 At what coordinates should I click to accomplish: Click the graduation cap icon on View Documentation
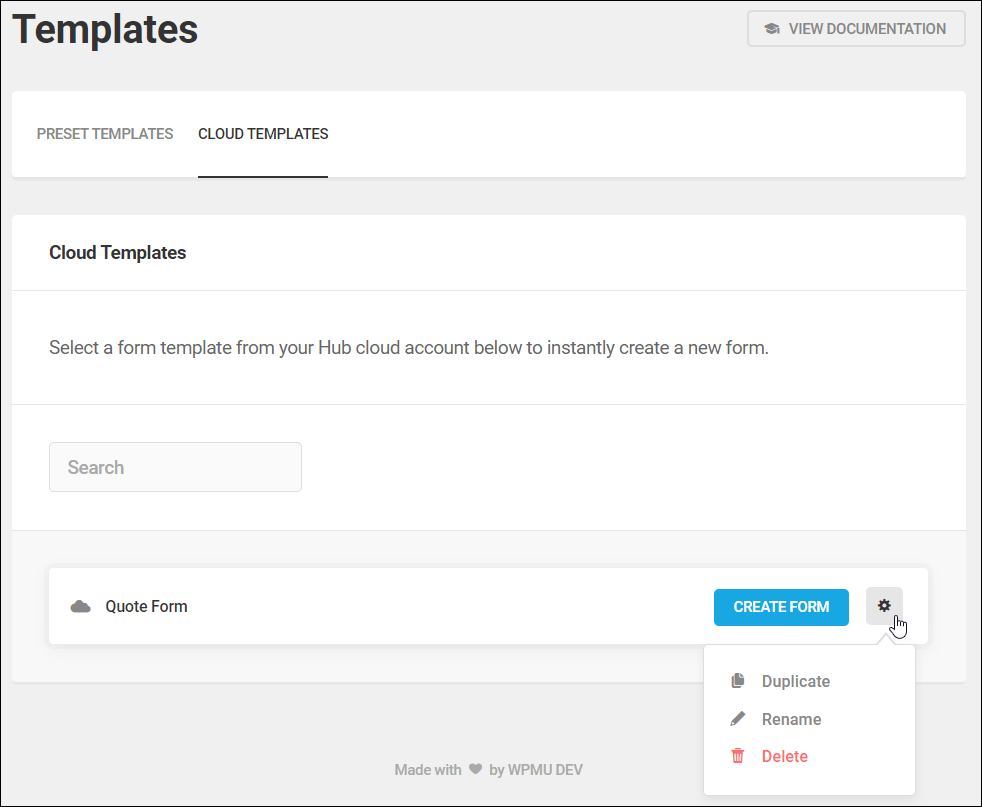[772, 29]
